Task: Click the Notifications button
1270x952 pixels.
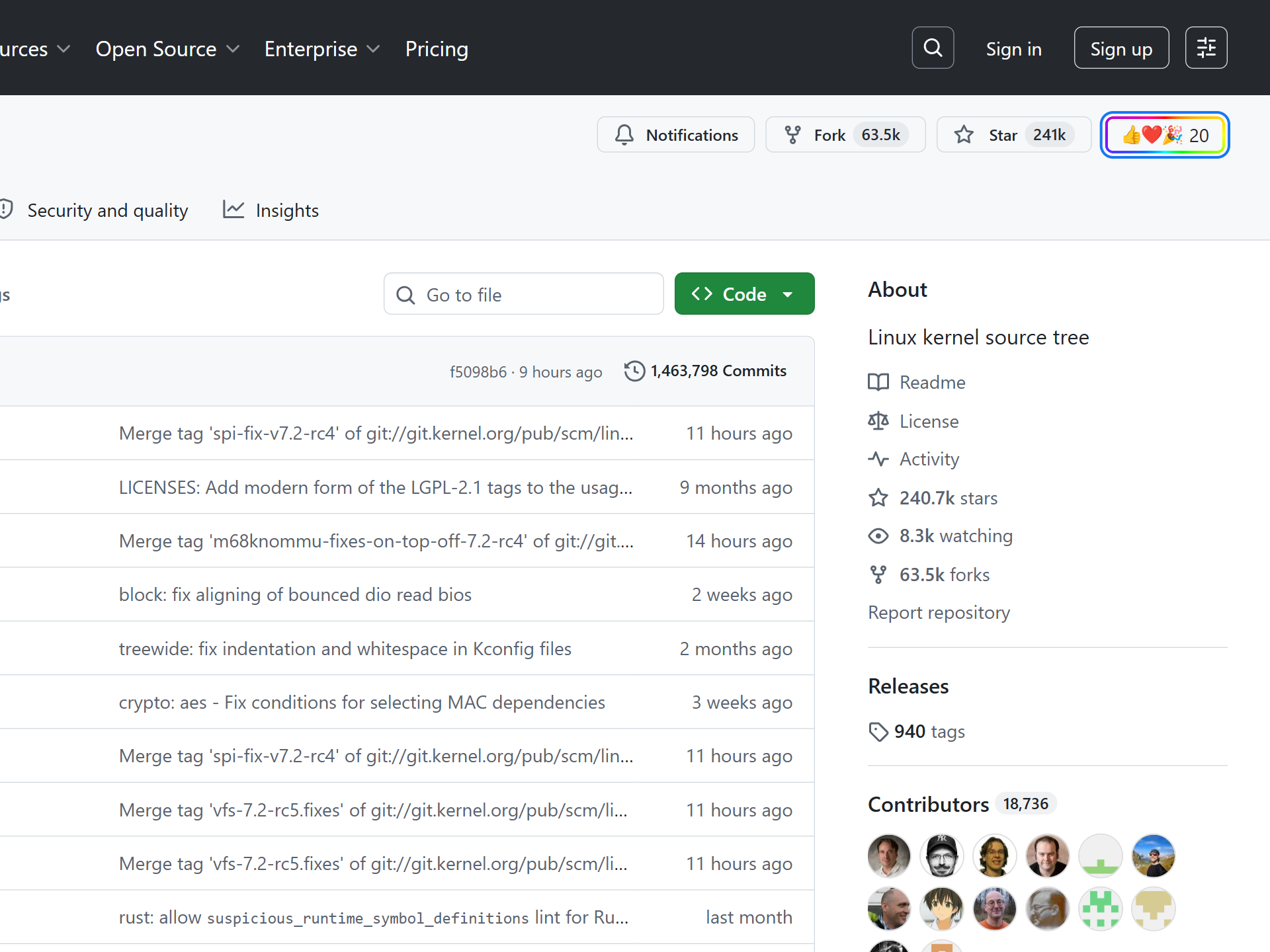Action: [x=675, y=135]
